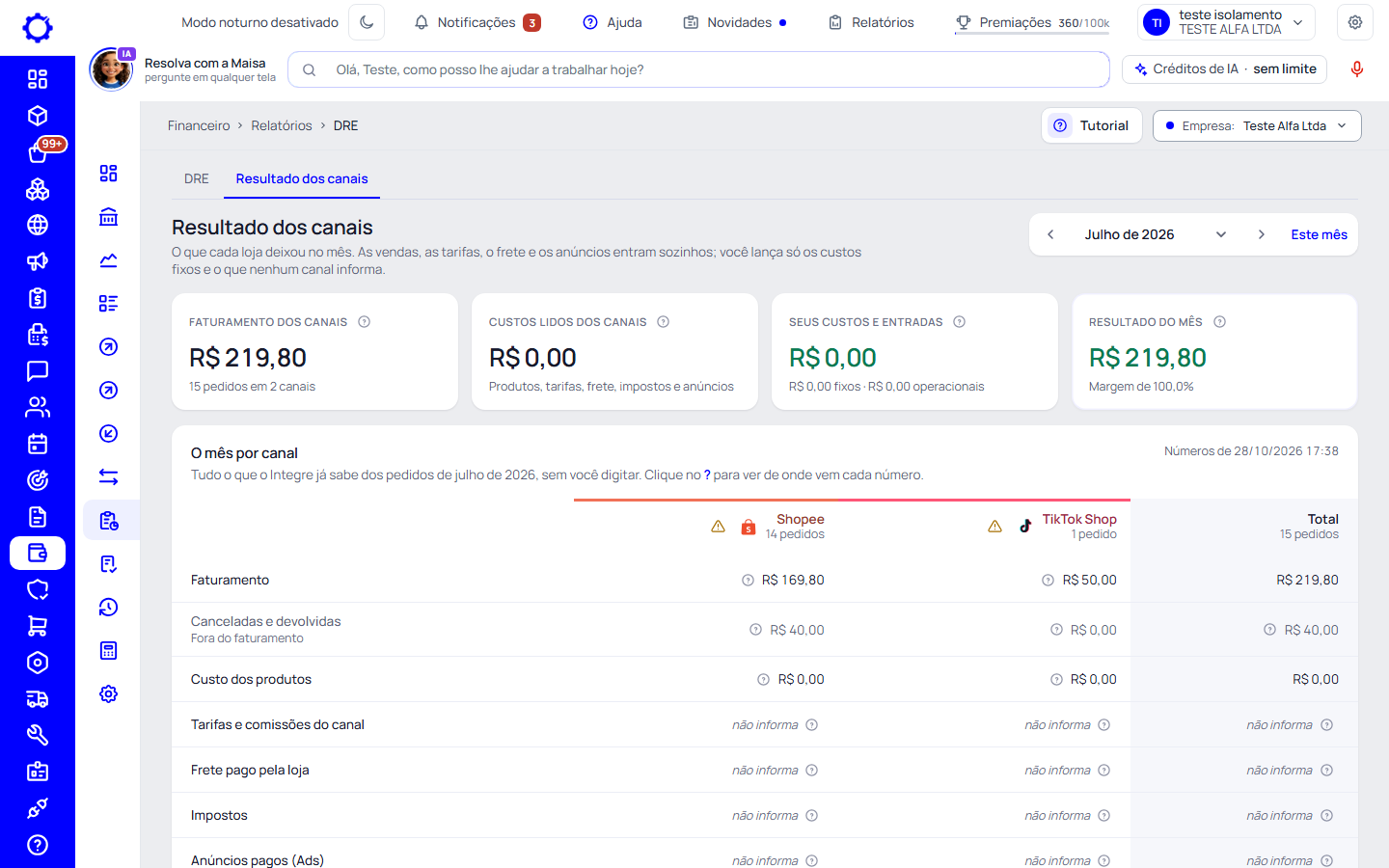Click Shopee column warning triangle

718,527
